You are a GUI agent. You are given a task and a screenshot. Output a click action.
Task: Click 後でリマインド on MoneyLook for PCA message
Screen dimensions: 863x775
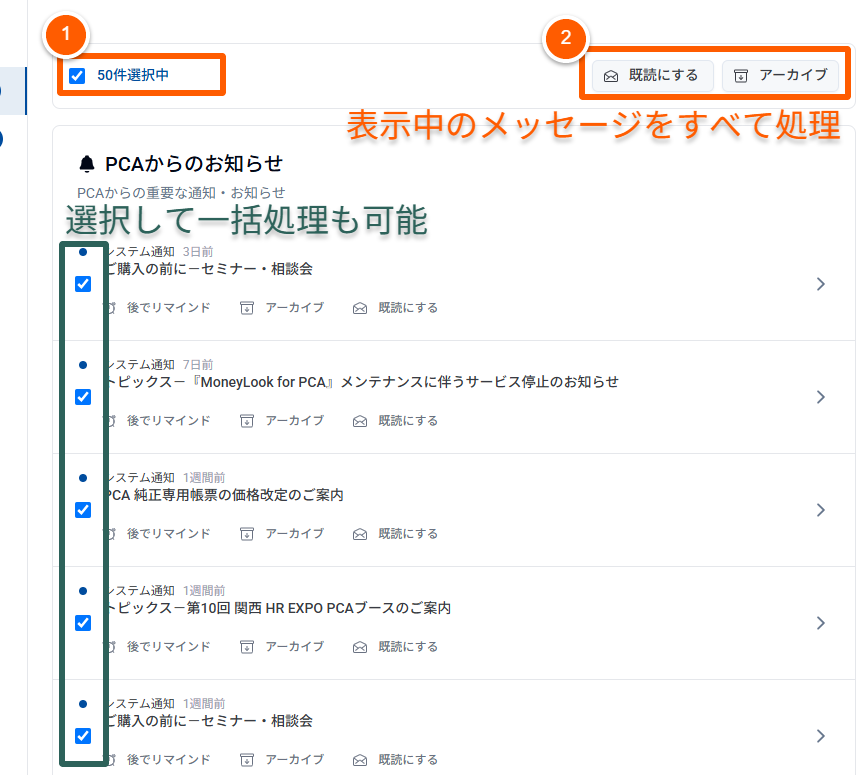point(167,421)
